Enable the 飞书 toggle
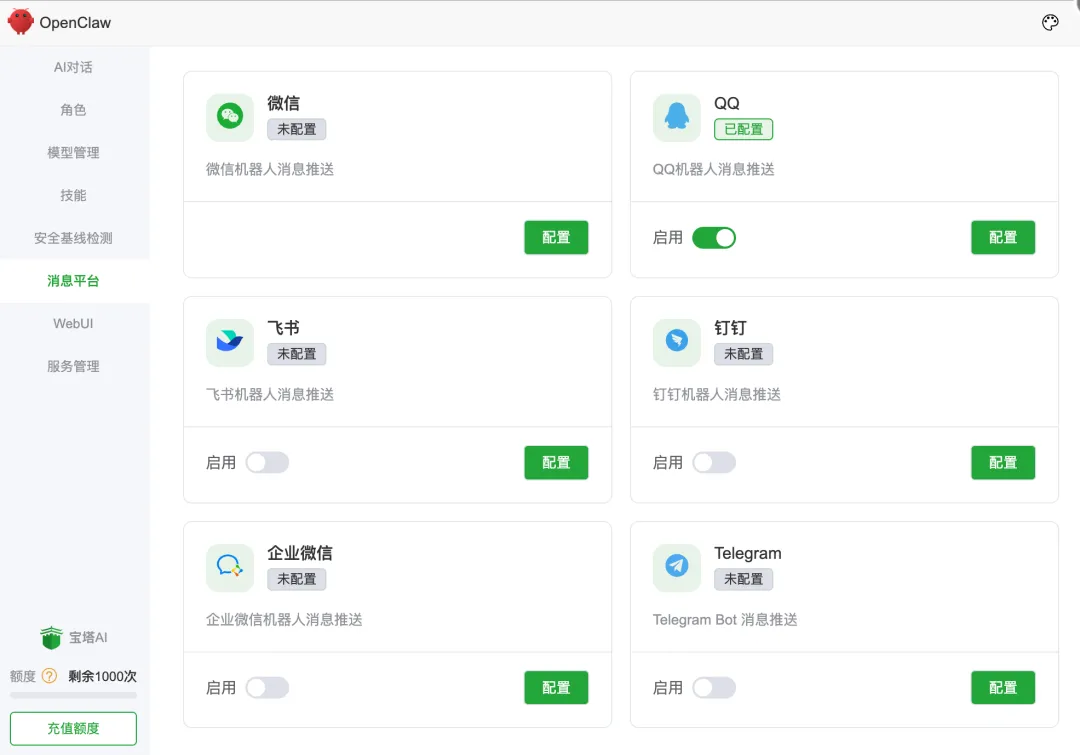The height and width of the screenshot is (755, 1080). point(269,462)
